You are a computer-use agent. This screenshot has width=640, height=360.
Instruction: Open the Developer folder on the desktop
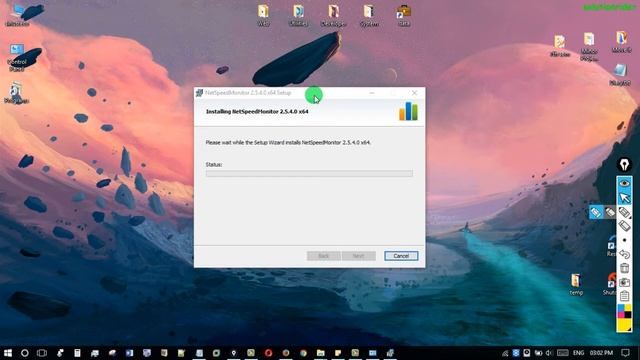pos(333,16)
